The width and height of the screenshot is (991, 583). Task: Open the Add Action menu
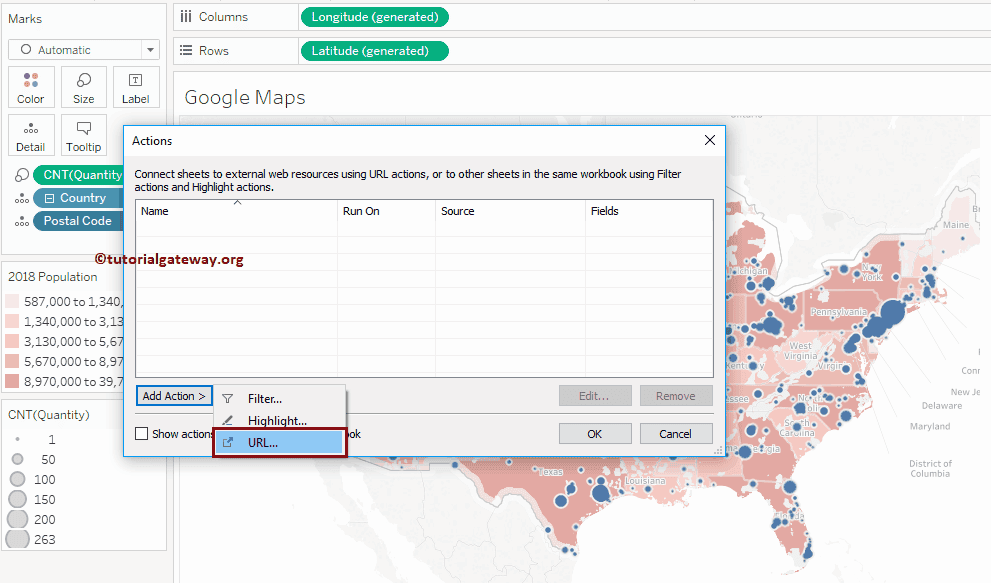(174, 396)
